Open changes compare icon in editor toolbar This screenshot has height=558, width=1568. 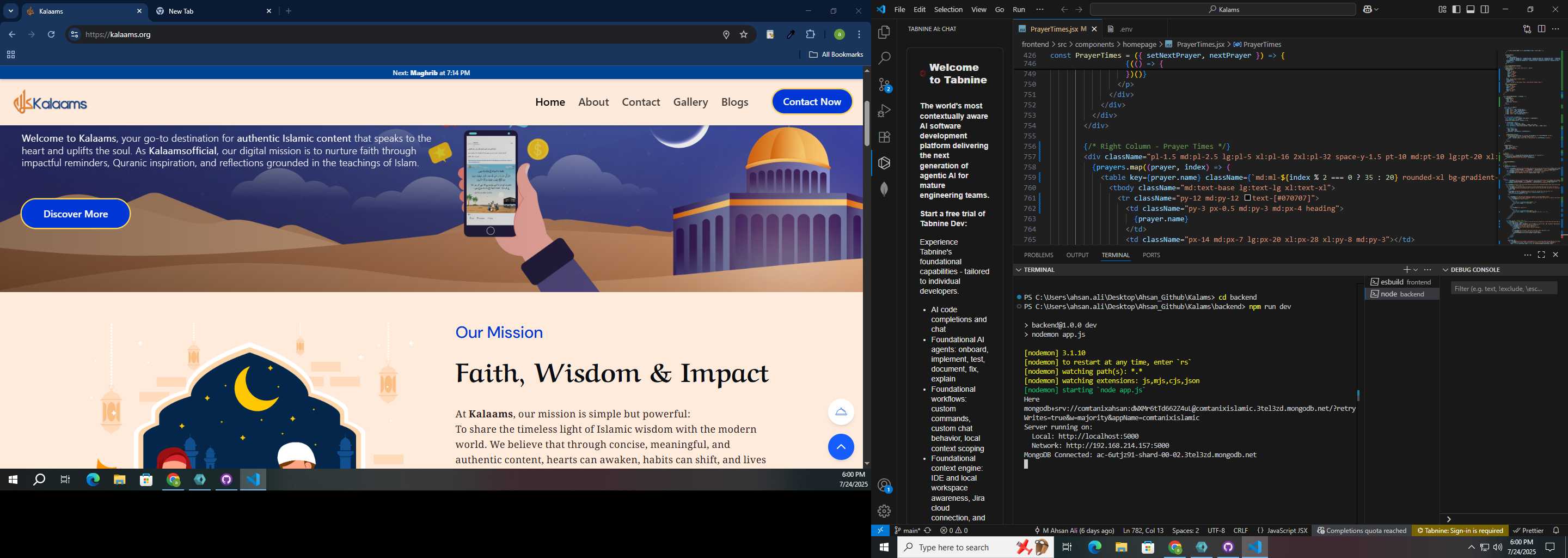coord(1527,29)
